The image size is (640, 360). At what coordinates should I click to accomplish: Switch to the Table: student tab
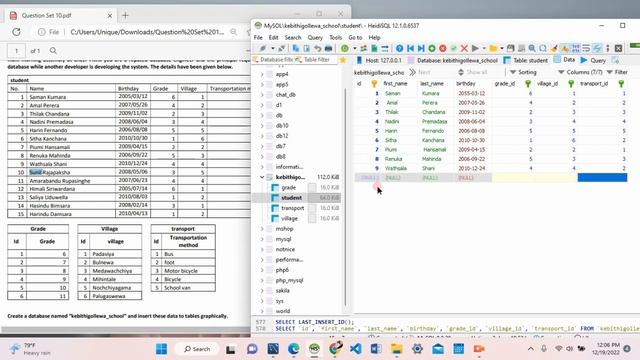(526, 60)
